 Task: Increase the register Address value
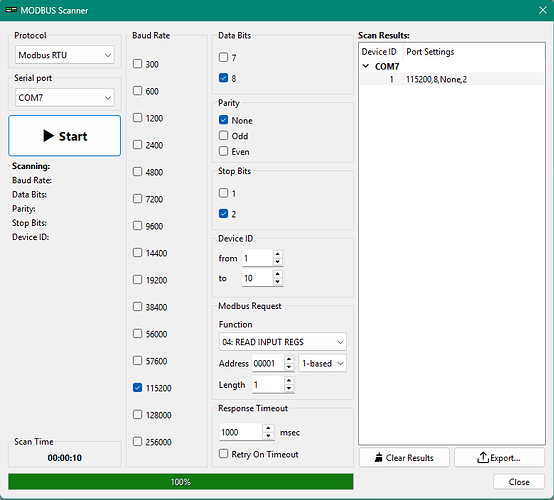(289, 359)
